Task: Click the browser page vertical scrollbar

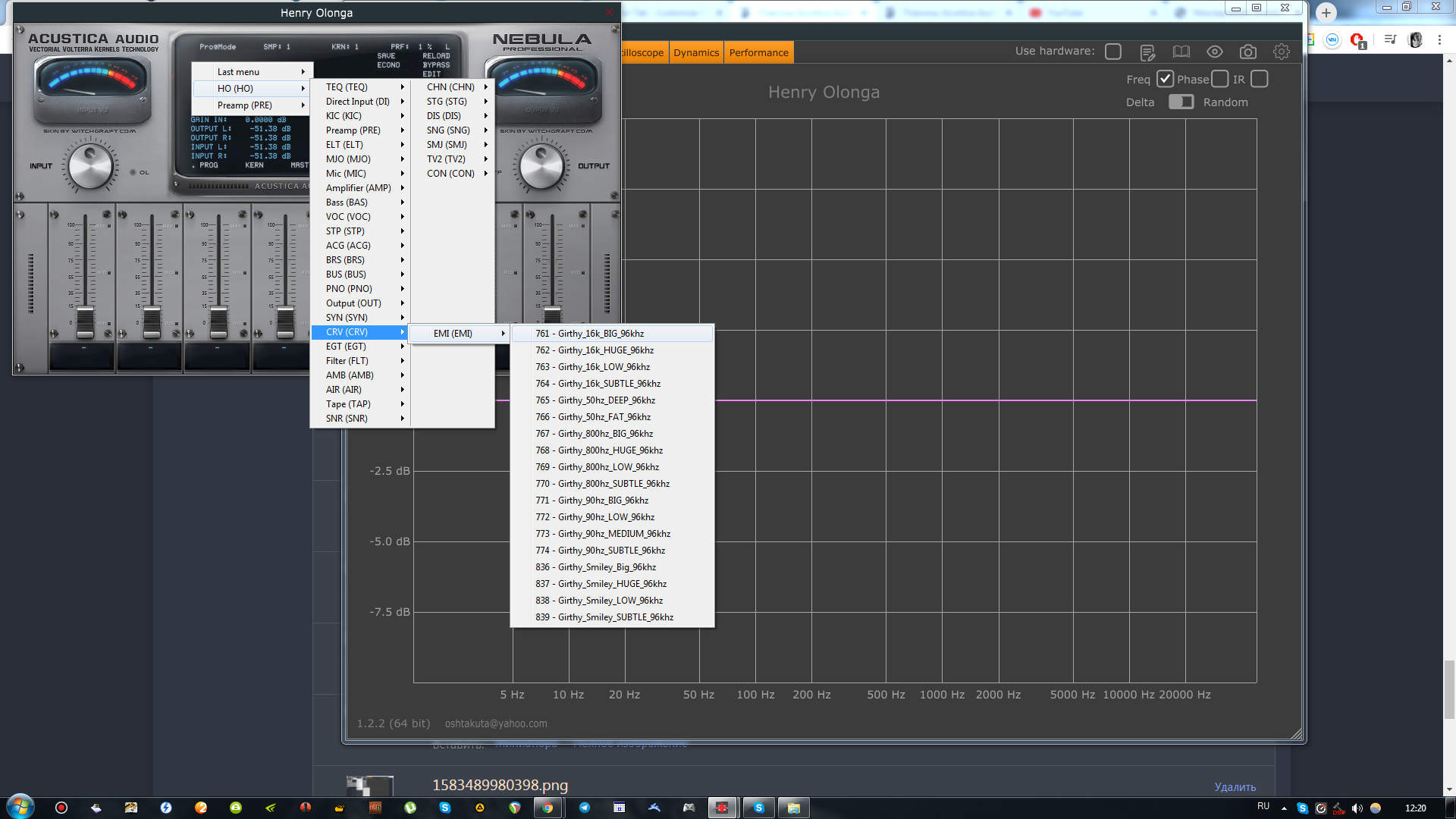Action: [x=1449, y=689]
